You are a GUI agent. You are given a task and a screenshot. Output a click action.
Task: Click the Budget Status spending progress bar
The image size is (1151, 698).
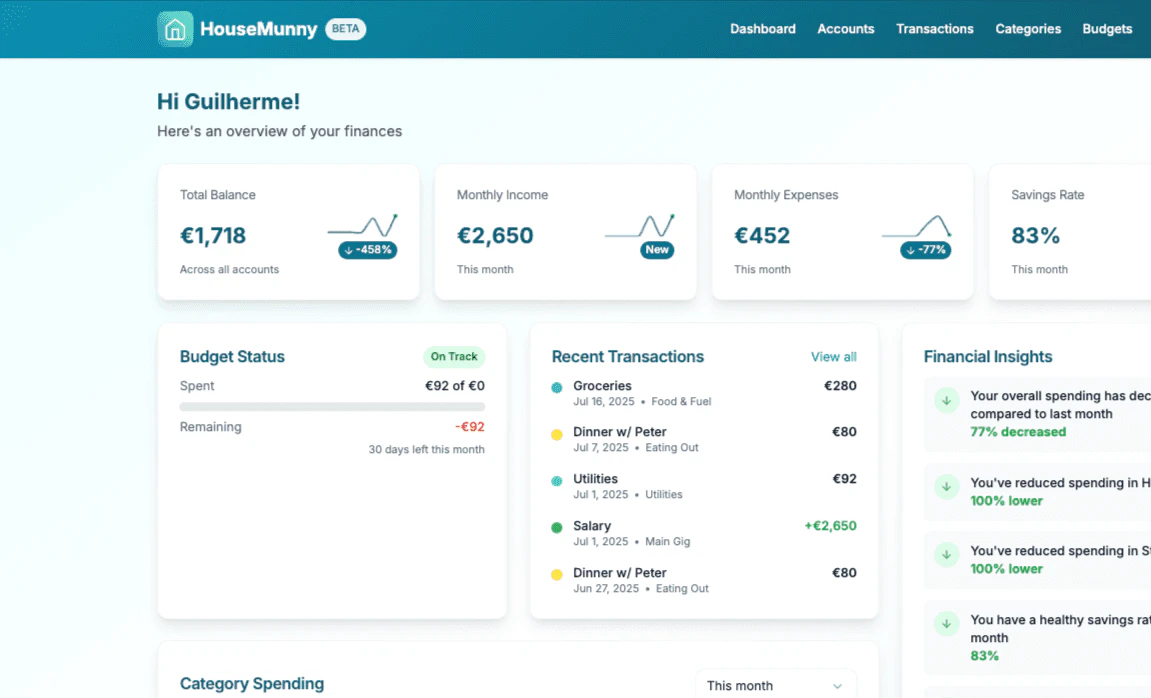coord(331,404)
